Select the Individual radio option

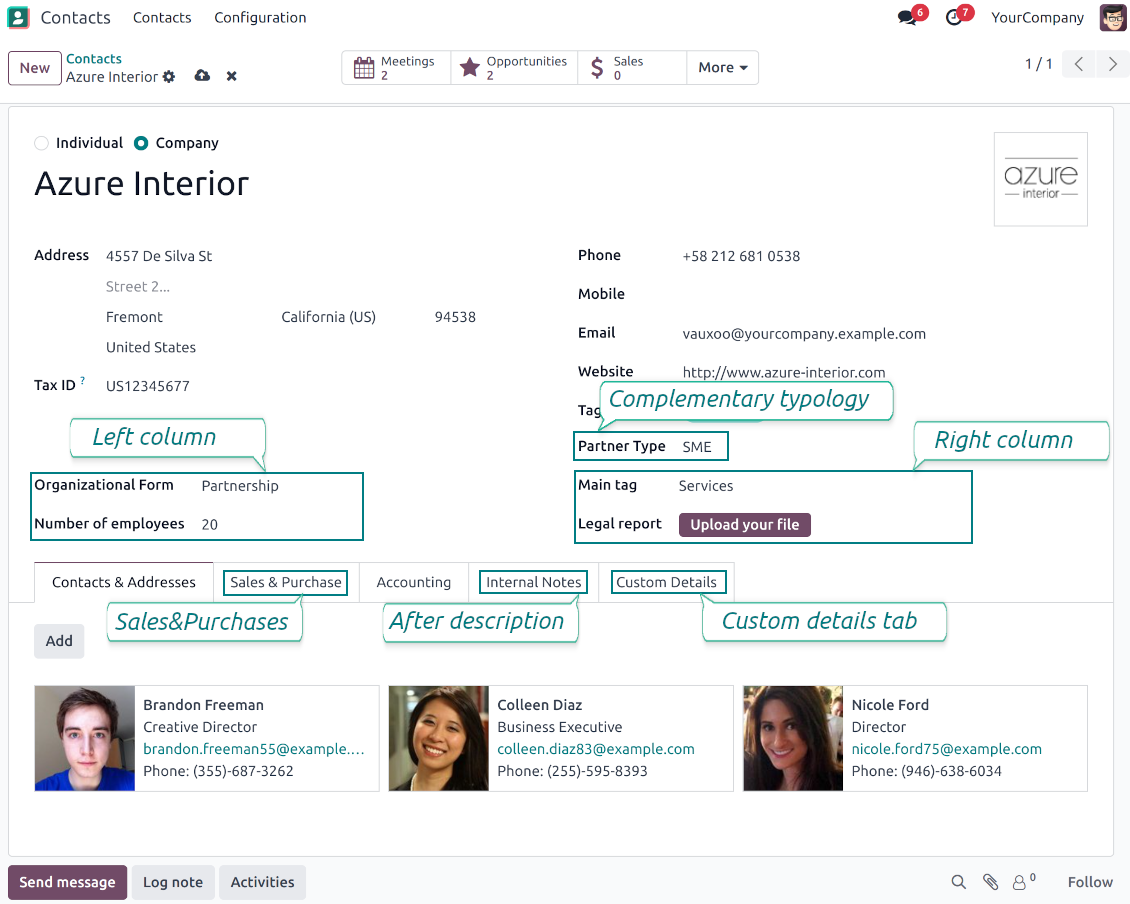coord(42,143)
